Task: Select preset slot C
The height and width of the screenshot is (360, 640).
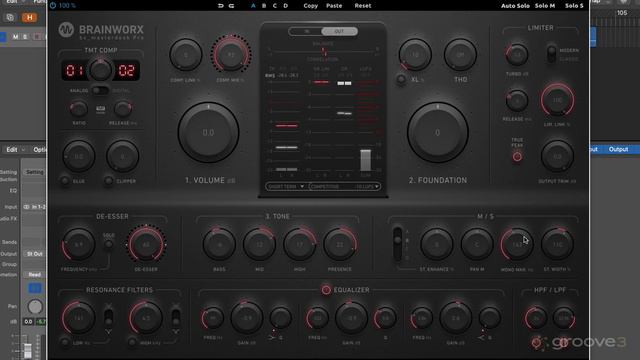Action: click(275, 6)
